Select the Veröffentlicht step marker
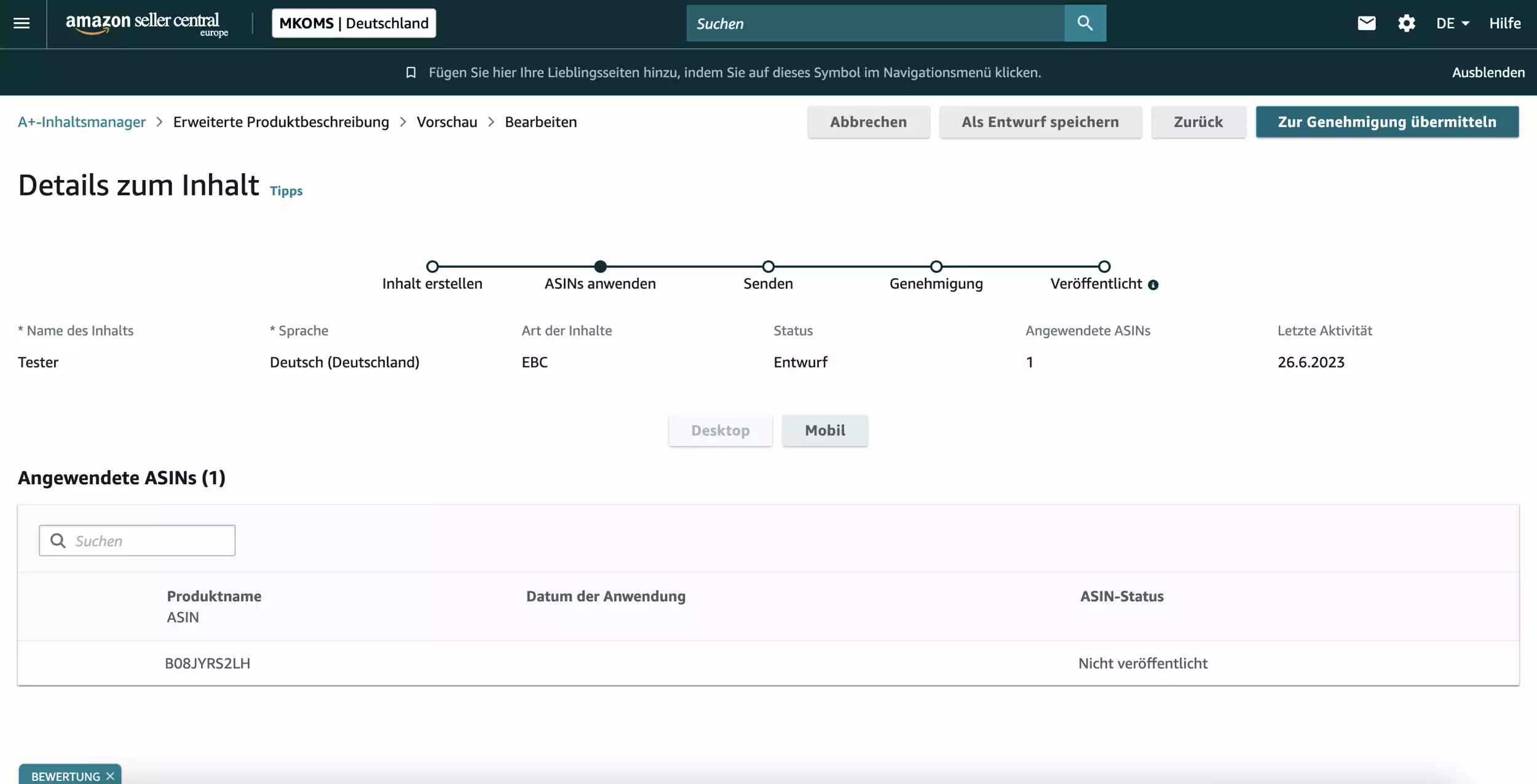The height and width of the screenshot is (784, 1537). pyautogui.click(x=1104, y=267)
